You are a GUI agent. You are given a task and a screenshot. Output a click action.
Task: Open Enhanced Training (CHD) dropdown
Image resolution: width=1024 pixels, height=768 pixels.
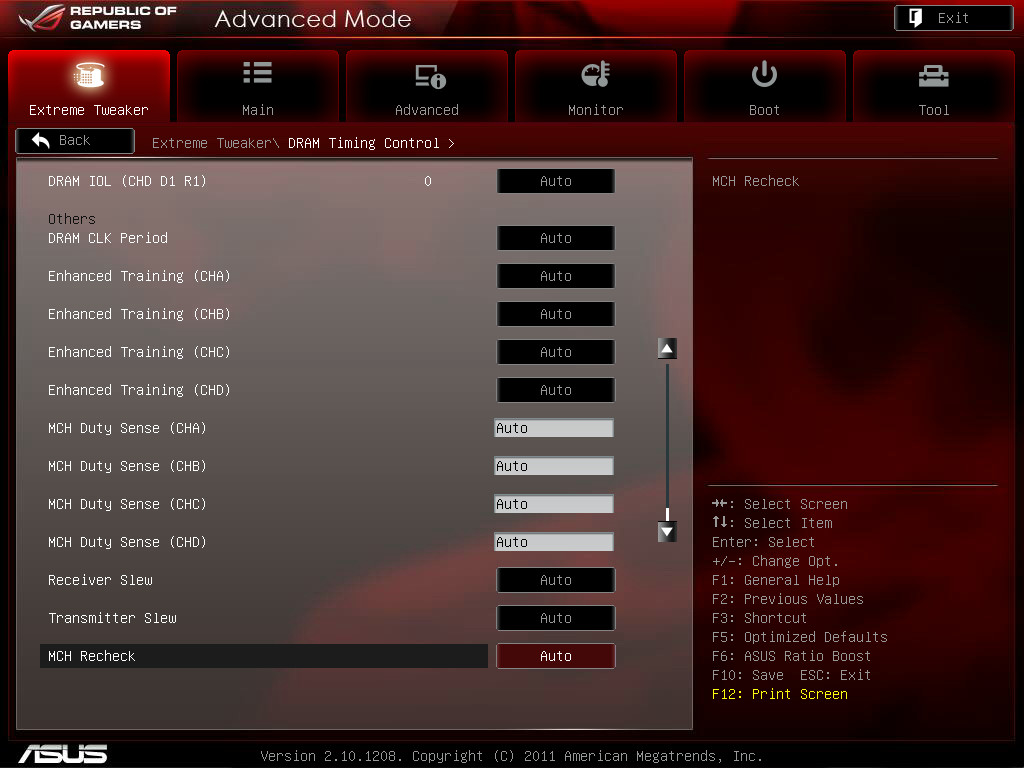[x=556, y=389]
